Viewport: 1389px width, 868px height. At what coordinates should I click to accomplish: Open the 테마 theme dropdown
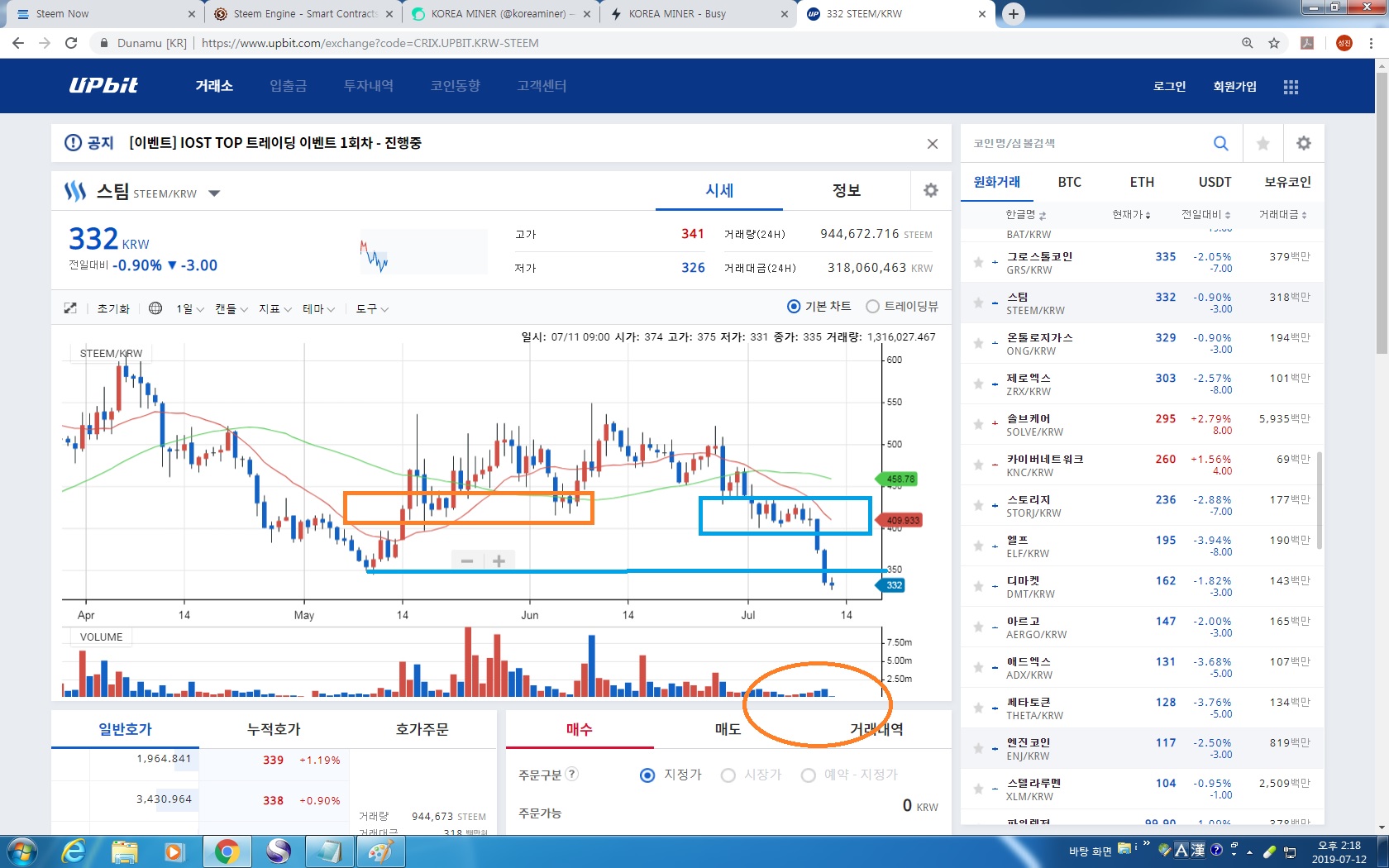(318, 309)
